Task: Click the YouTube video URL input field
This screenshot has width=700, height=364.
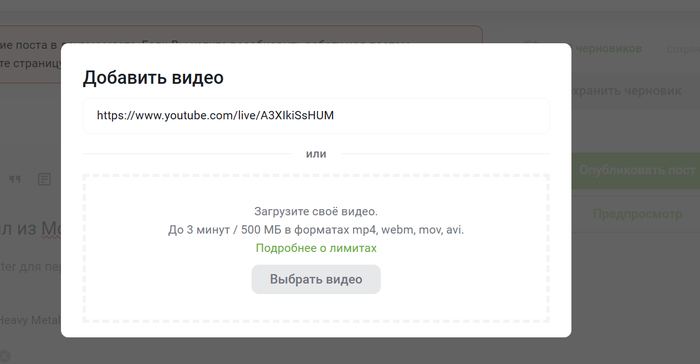Action: (316, 116)
